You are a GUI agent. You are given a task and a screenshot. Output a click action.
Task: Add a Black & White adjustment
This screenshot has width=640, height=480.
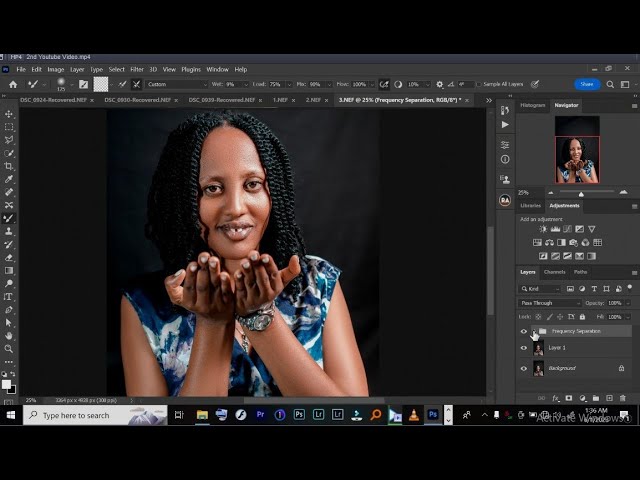(x=561, y=243)
